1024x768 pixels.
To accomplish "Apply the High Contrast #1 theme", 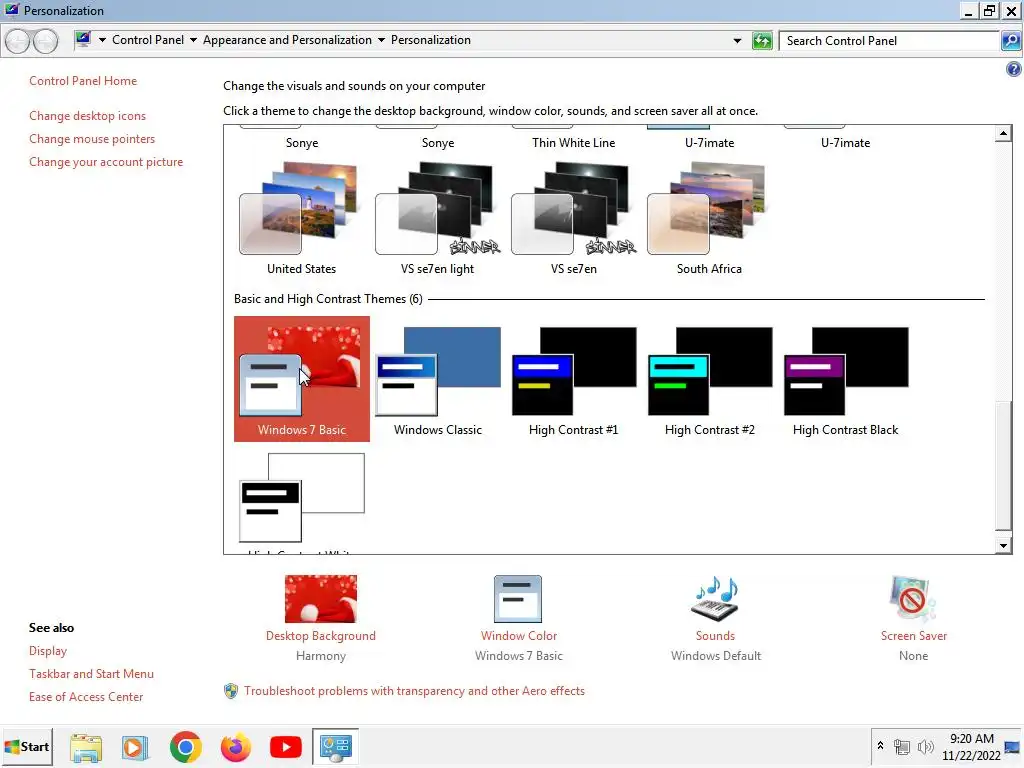I will (x=573, y=379).
